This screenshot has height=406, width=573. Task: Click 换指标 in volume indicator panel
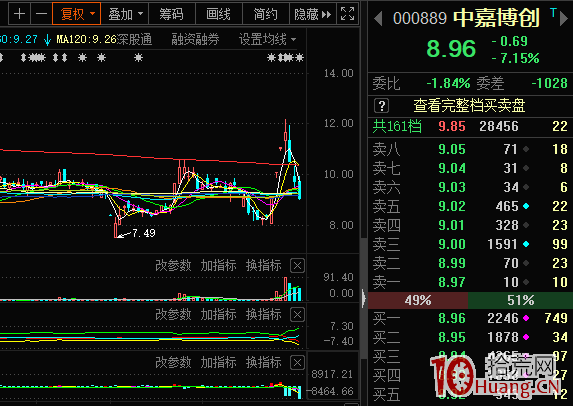click(x=263, y=265)
